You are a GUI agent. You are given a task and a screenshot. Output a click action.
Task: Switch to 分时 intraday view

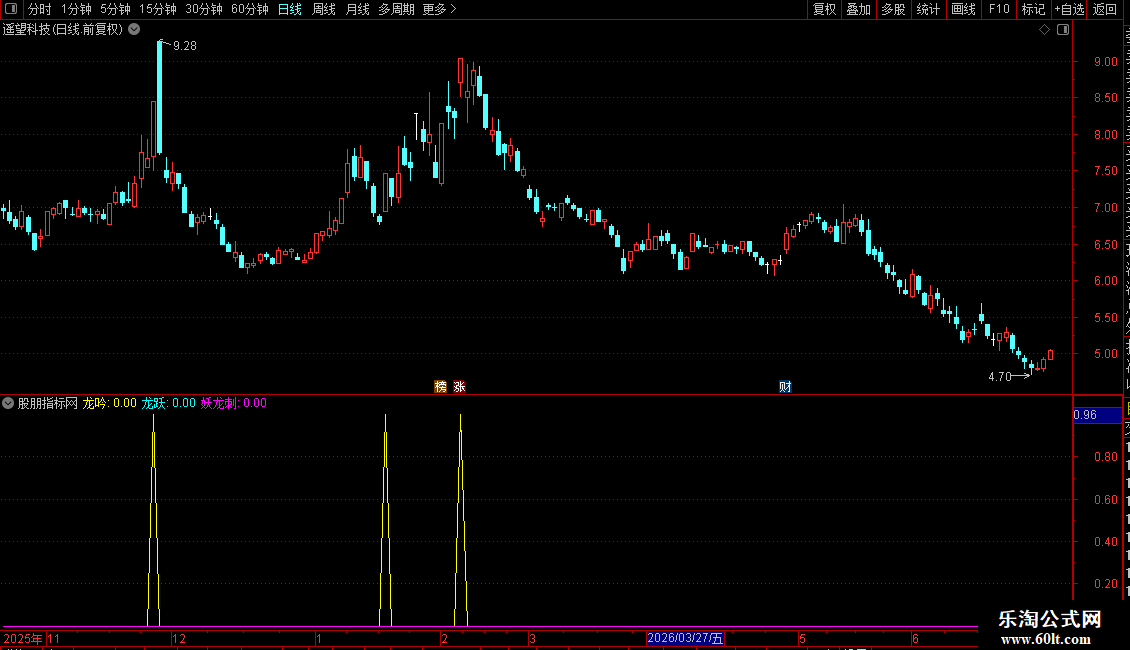(x=40, y=9)
